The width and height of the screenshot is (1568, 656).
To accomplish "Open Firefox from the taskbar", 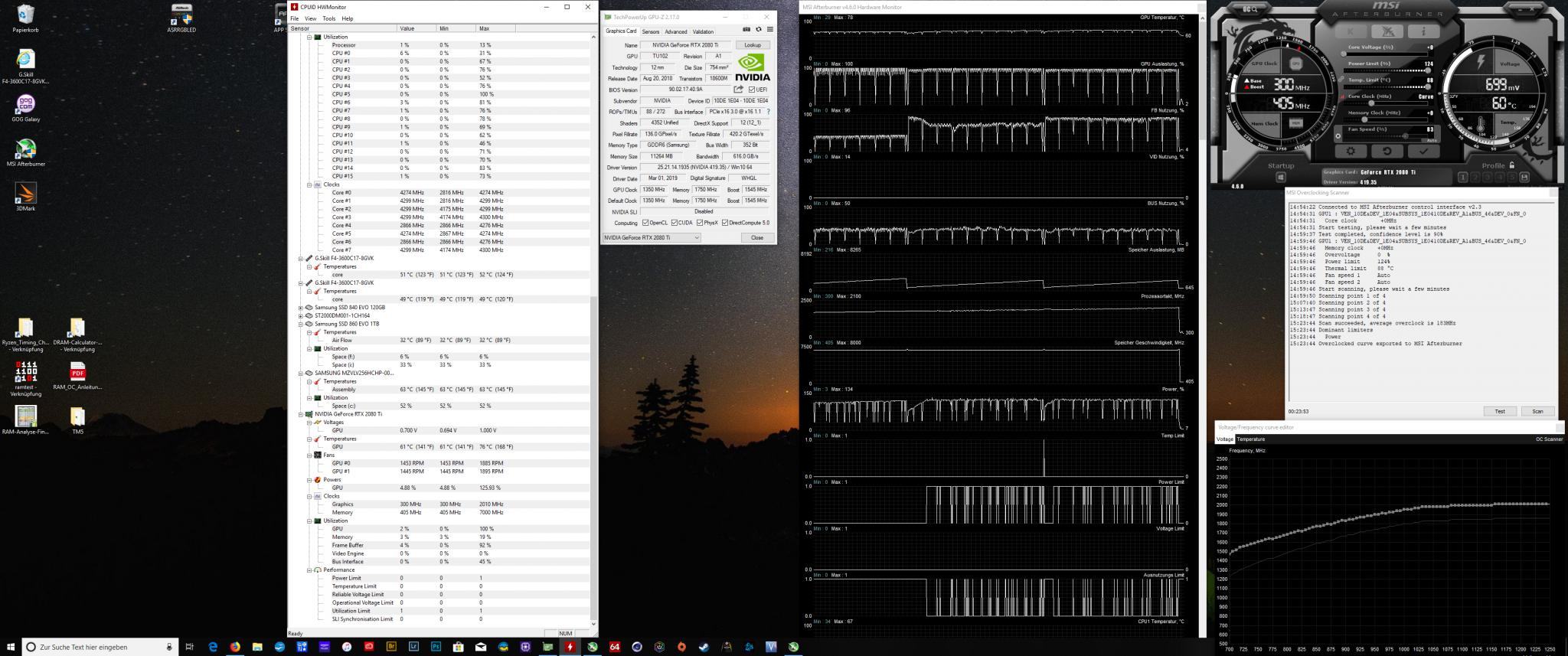I will tap(235, 647).
